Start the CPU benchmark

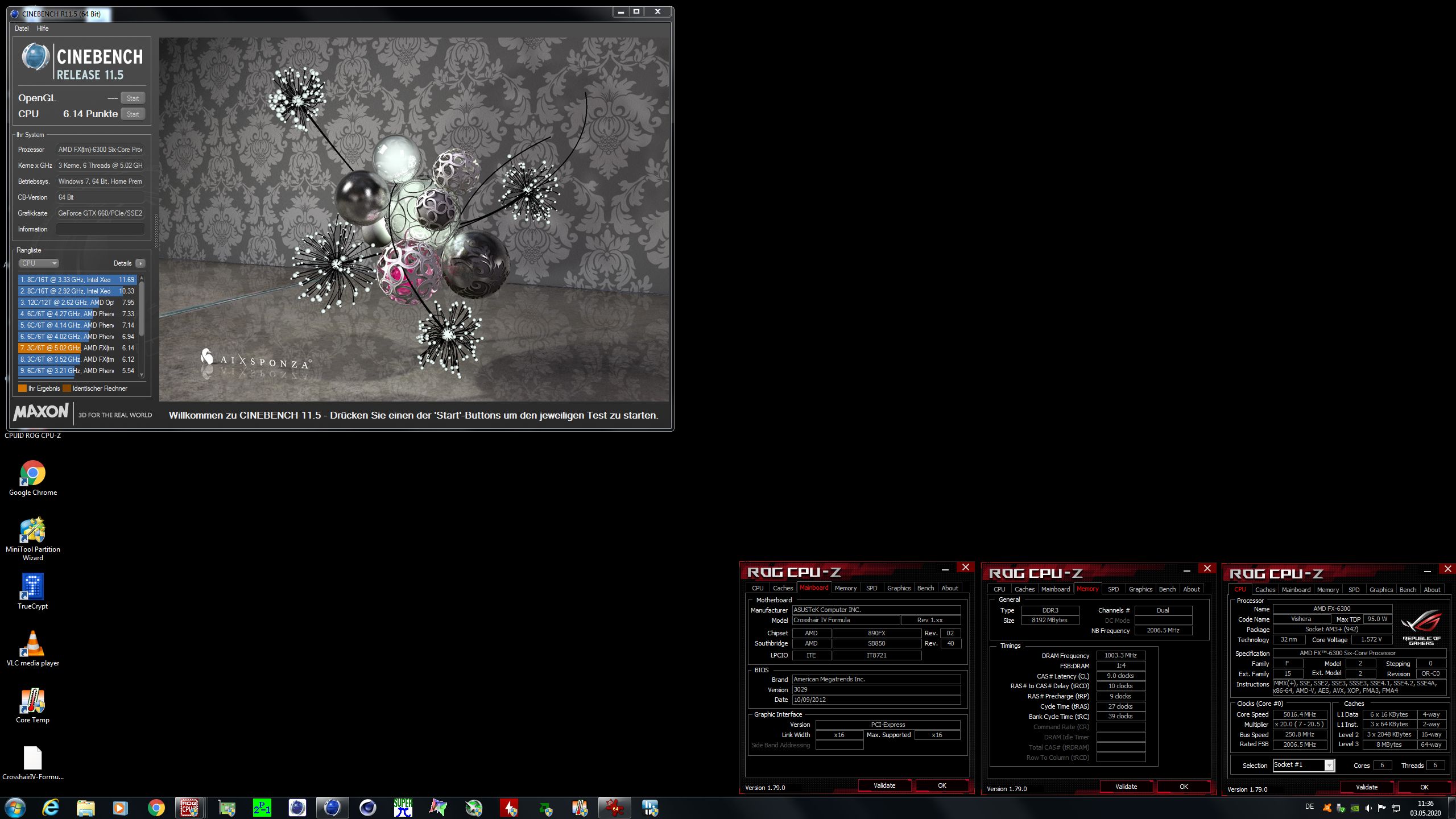click(133, 114)
